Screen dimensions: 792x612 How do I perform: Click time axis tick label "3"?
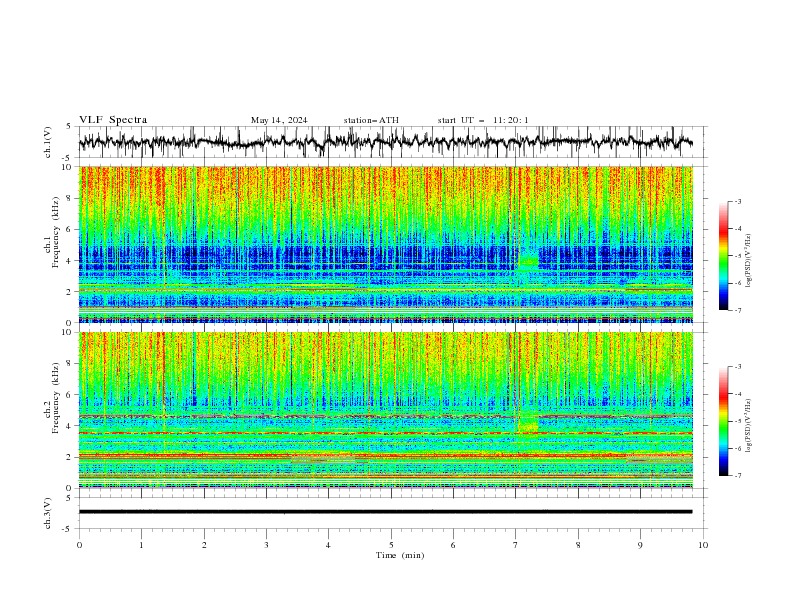tap(266, 545)
